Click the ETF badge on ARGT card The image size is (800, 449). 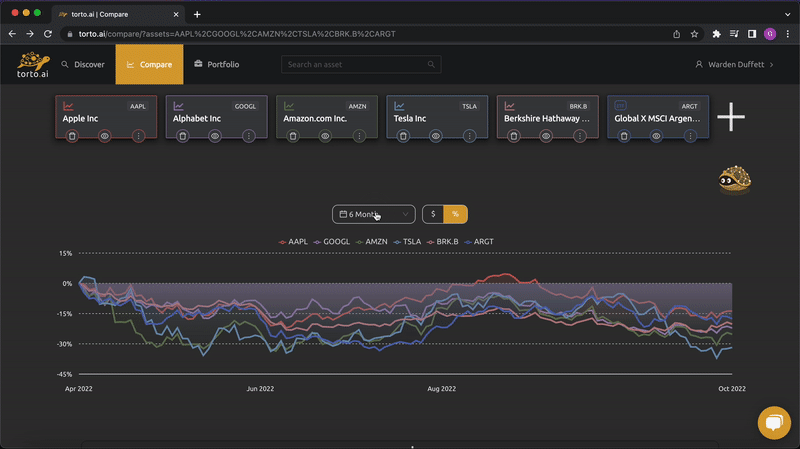[620, 106]
